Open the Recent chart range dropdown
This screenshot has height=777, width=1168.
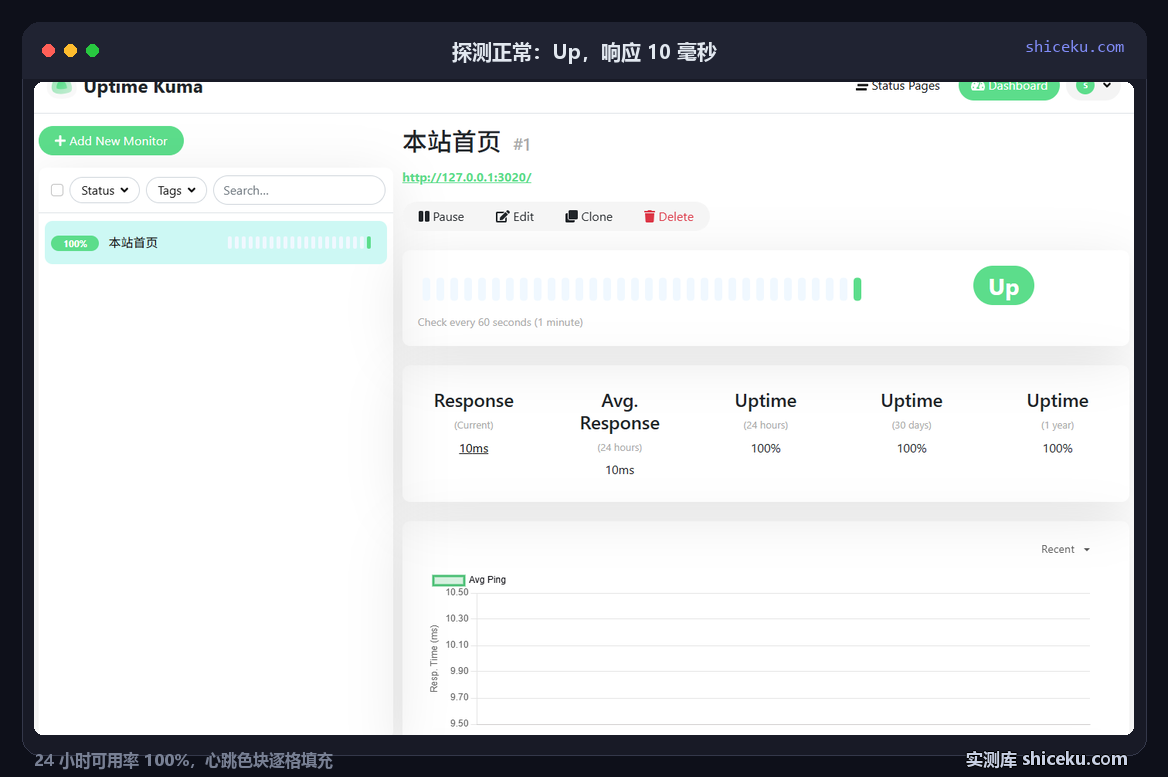click(x=1065, y=549)
